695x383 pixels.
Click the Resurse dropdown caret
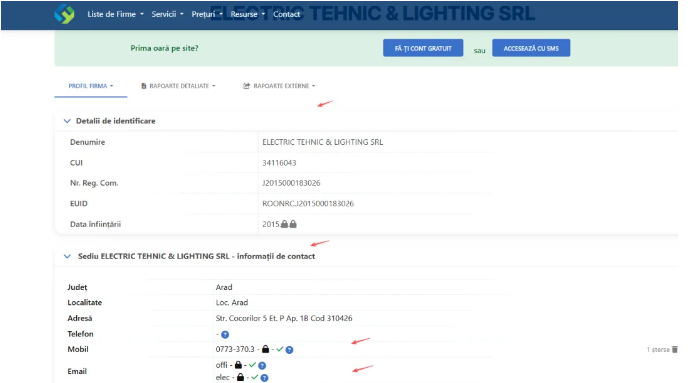pos(263,14)
